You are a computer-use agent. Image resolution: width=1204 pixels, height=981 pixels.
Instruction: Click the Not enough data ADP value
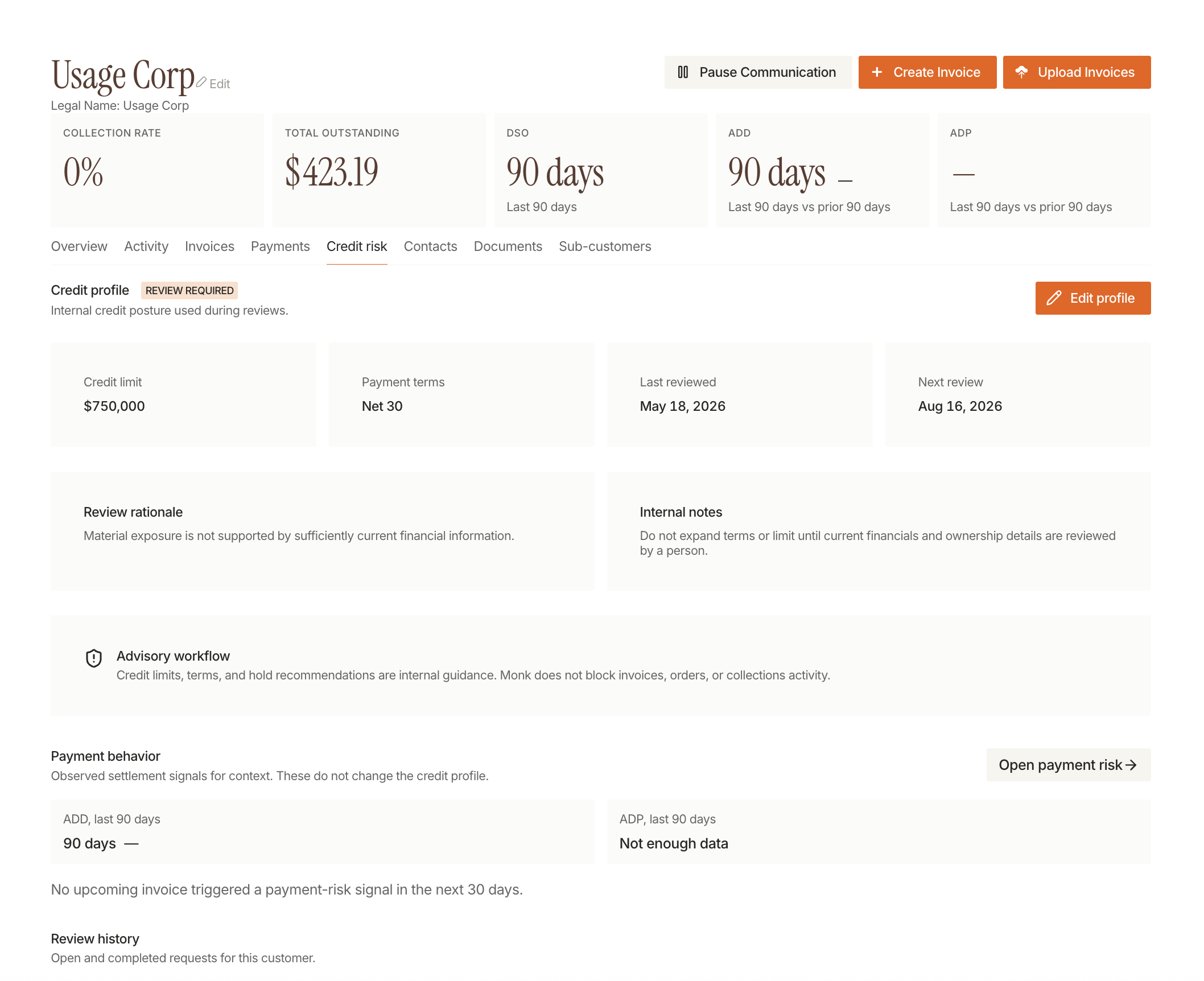[x=674, y=844]
